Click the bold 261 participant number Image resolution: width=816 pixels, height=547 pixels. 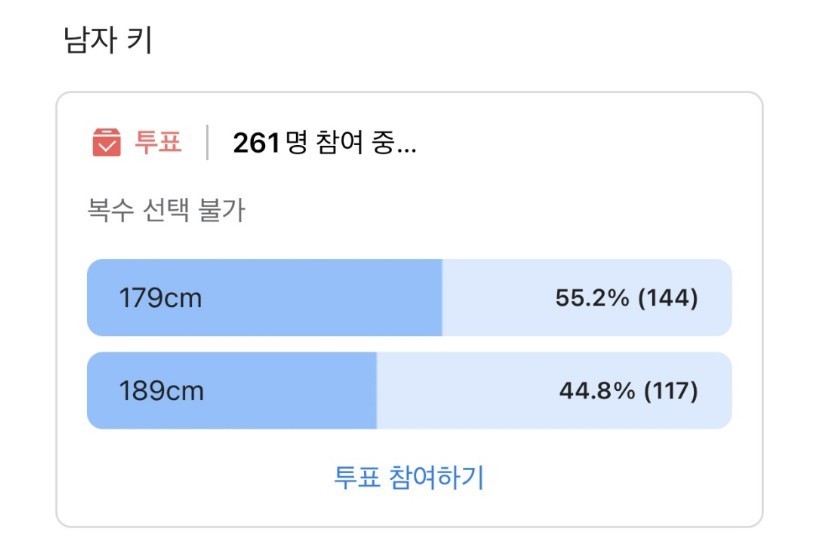click(x=257, y=144)
